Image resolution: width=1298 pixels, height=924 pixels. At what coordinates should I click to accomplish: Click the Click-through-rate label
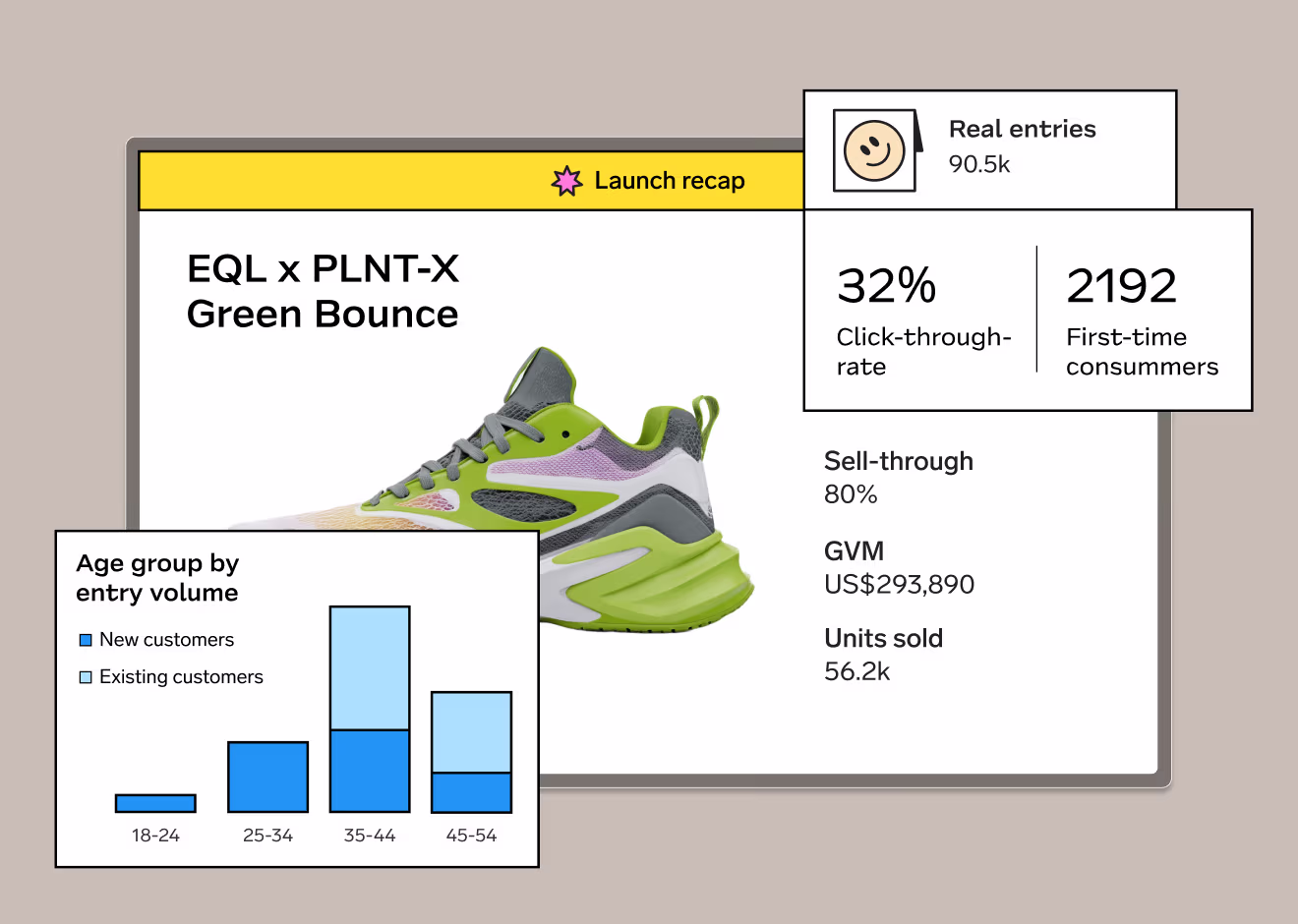point(923,352)
